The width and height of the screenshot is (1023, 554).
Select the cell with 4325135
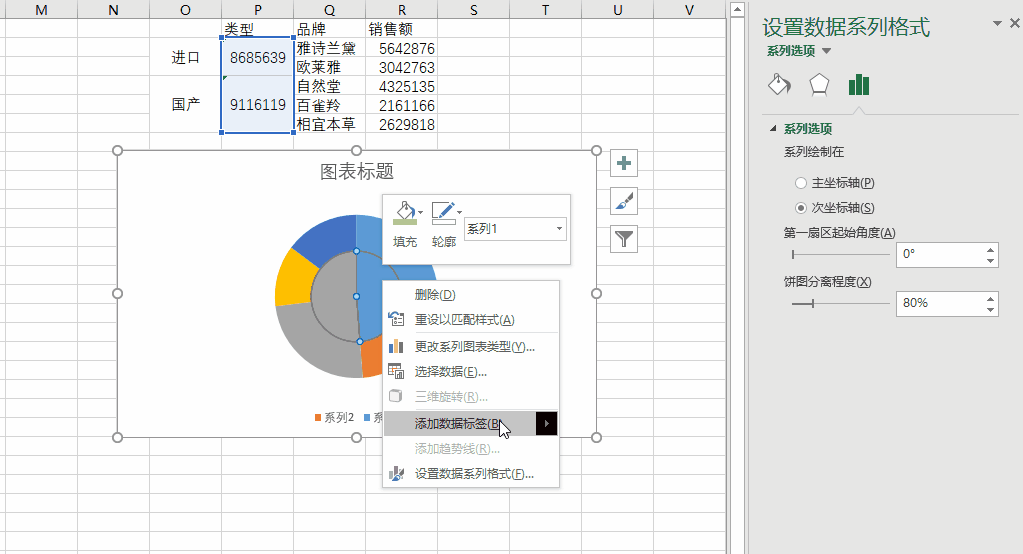tap(402, 86)
